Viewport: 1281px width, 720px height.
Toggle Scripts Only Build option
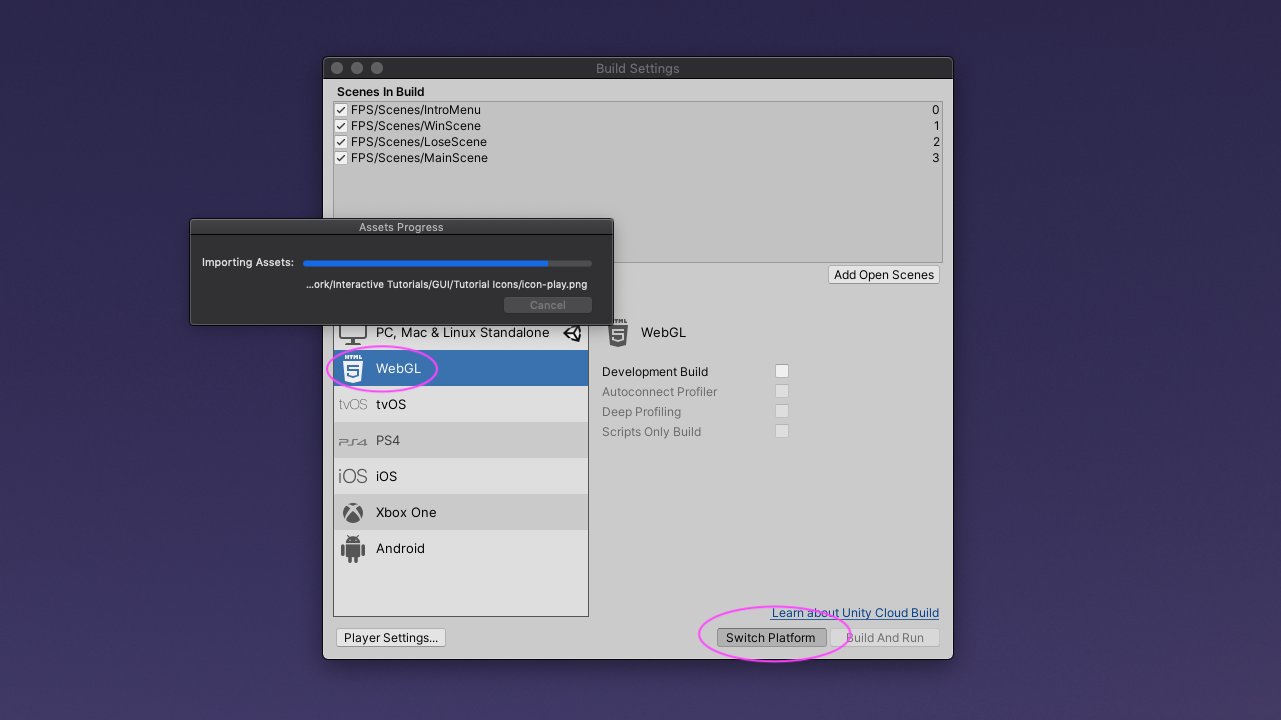tap(781, 431)
